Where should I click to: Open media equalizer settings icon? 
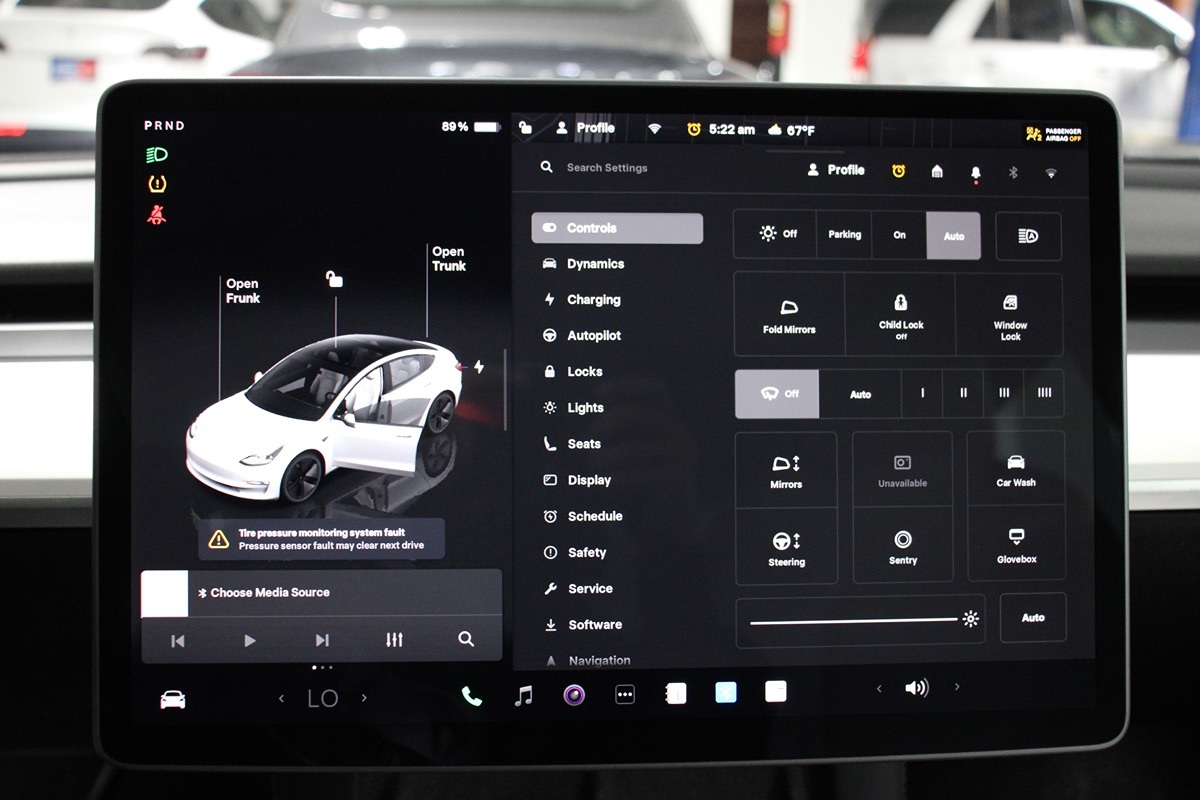(x=394, y=640)
